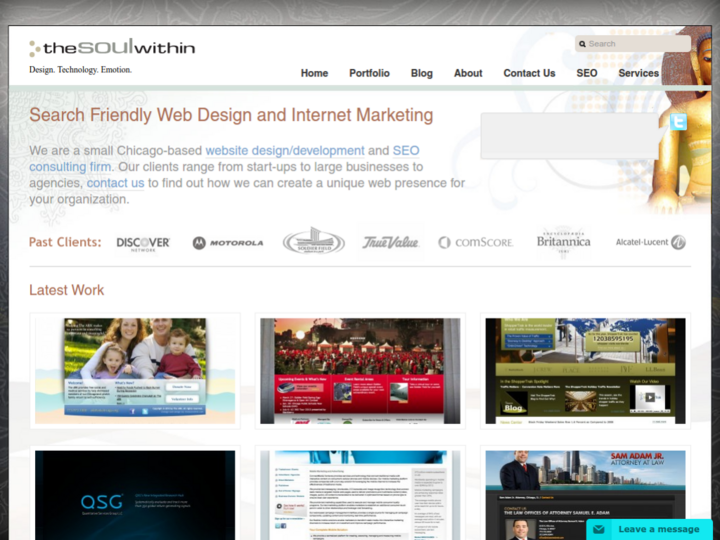720x540 pixels.
Task: Open the Portfolio menu item
Action: 369,73
